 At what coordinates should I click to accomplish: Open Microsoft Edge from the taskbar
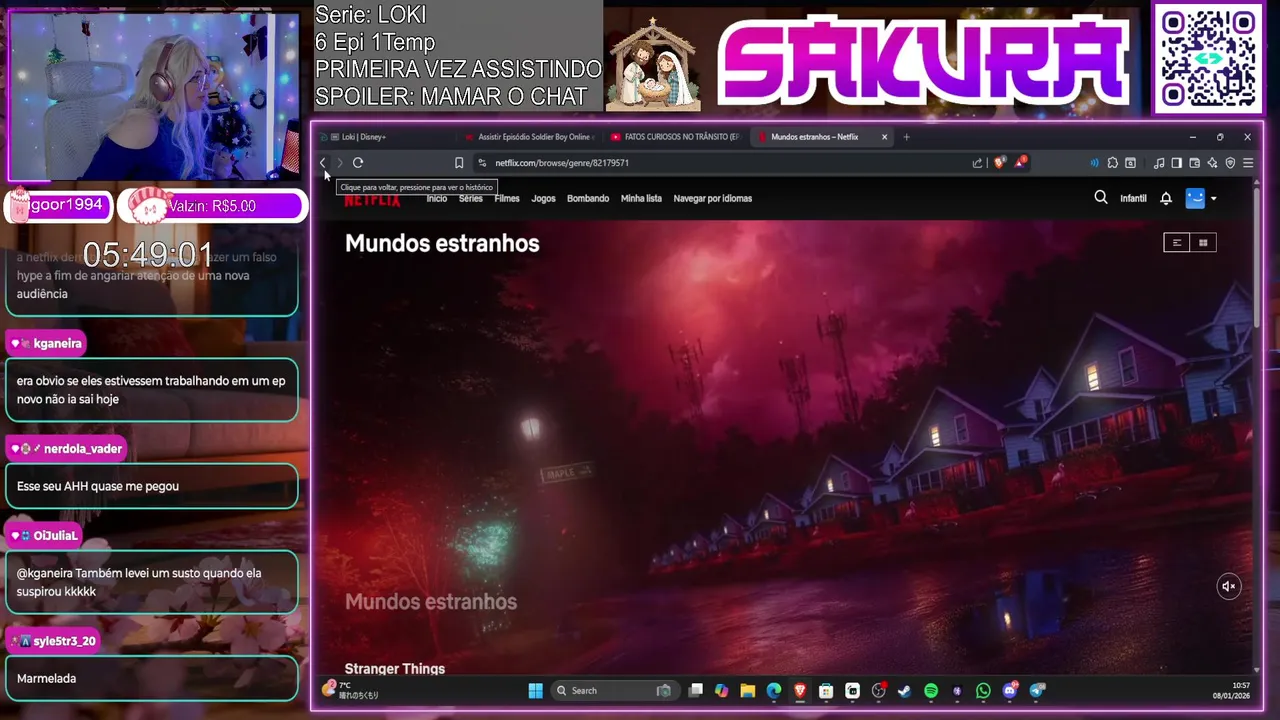(x=774, y=690)
